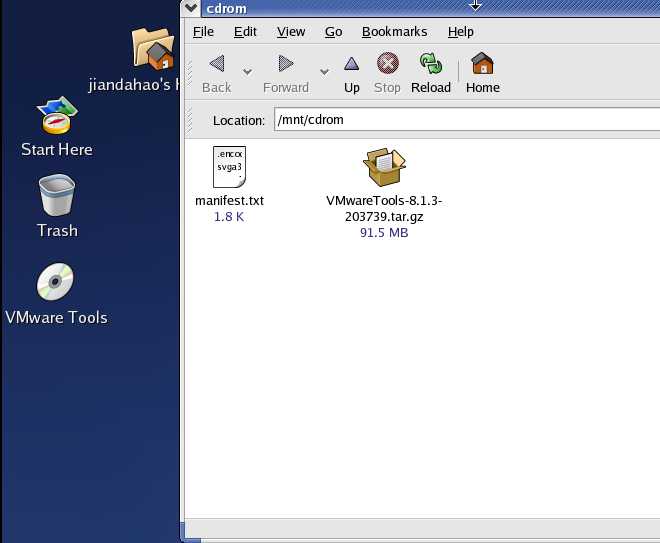Image resolution: width=660 pixels, height=543 pixels.
Task: Open the Back history dropdown arrow
Action: [248, 72]
